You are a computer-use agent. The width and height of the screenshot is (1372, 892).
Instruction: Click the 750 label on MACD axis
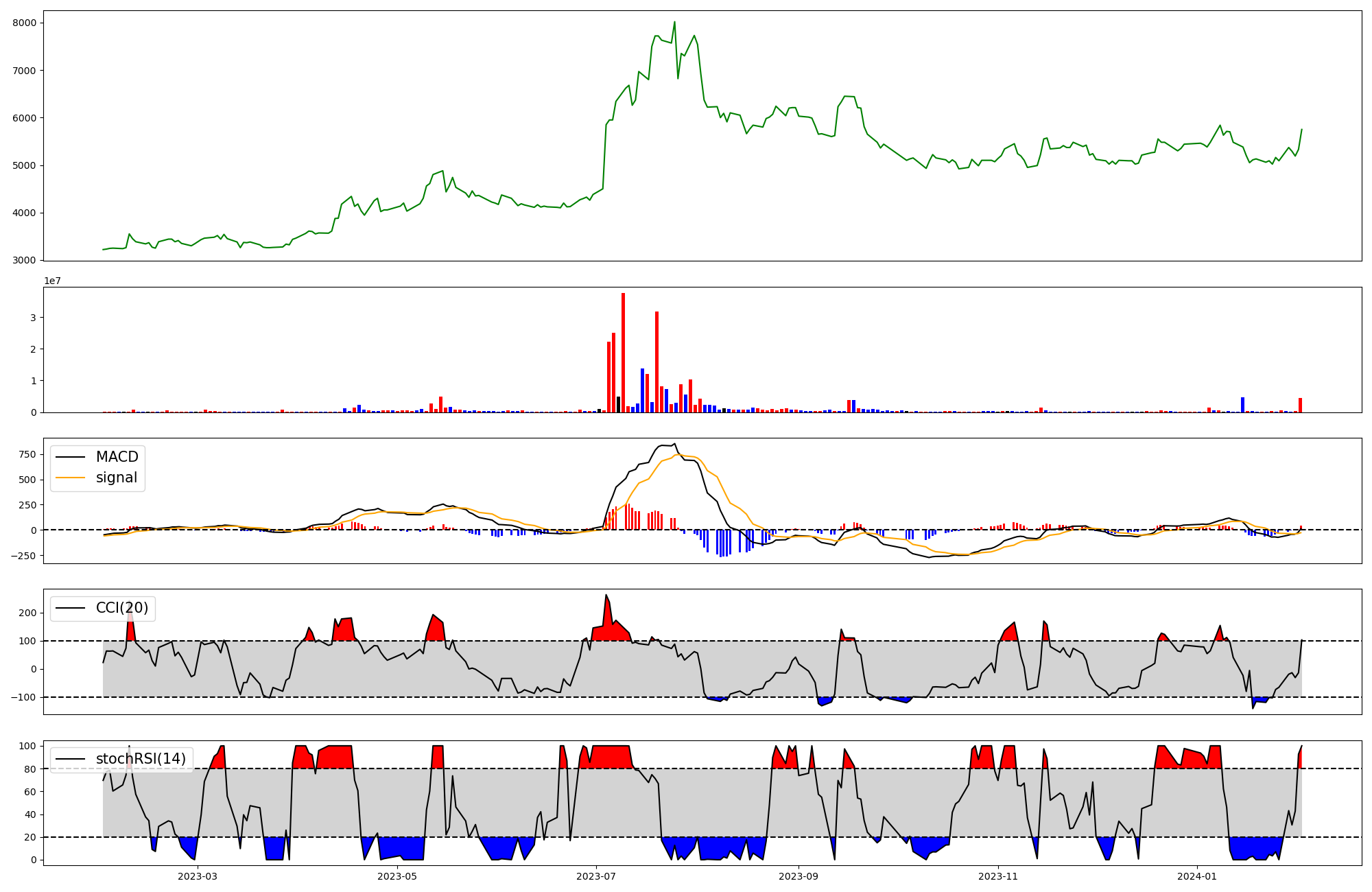tap(27, 454)
